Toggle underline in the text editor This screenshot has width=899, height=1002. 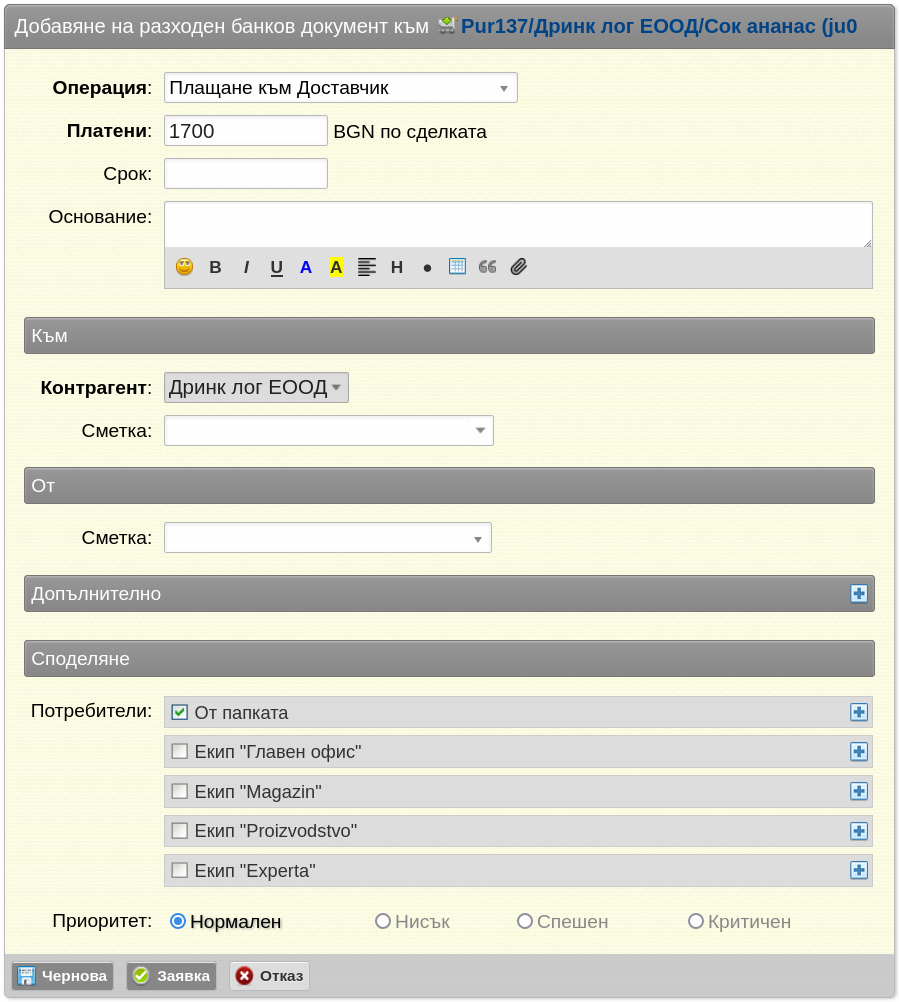point(276,267)
